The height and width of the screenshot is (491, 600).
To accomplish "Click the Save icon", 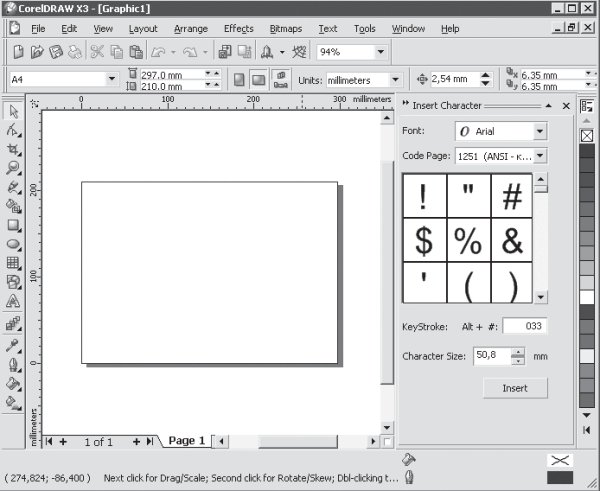I will click(56, 52).
